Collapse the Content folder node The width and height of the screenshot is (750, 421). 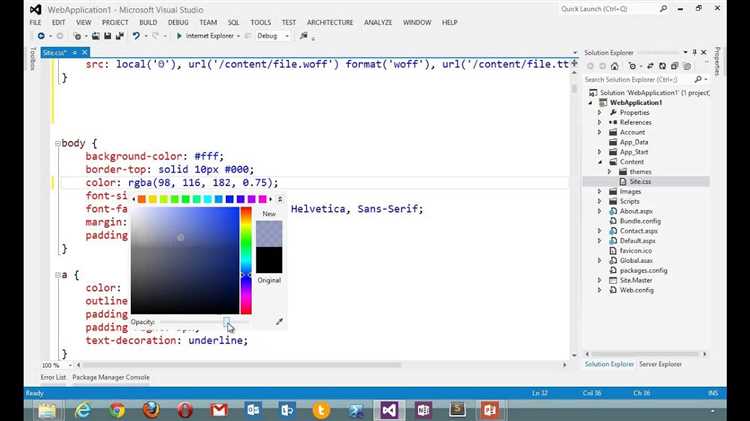599,162
